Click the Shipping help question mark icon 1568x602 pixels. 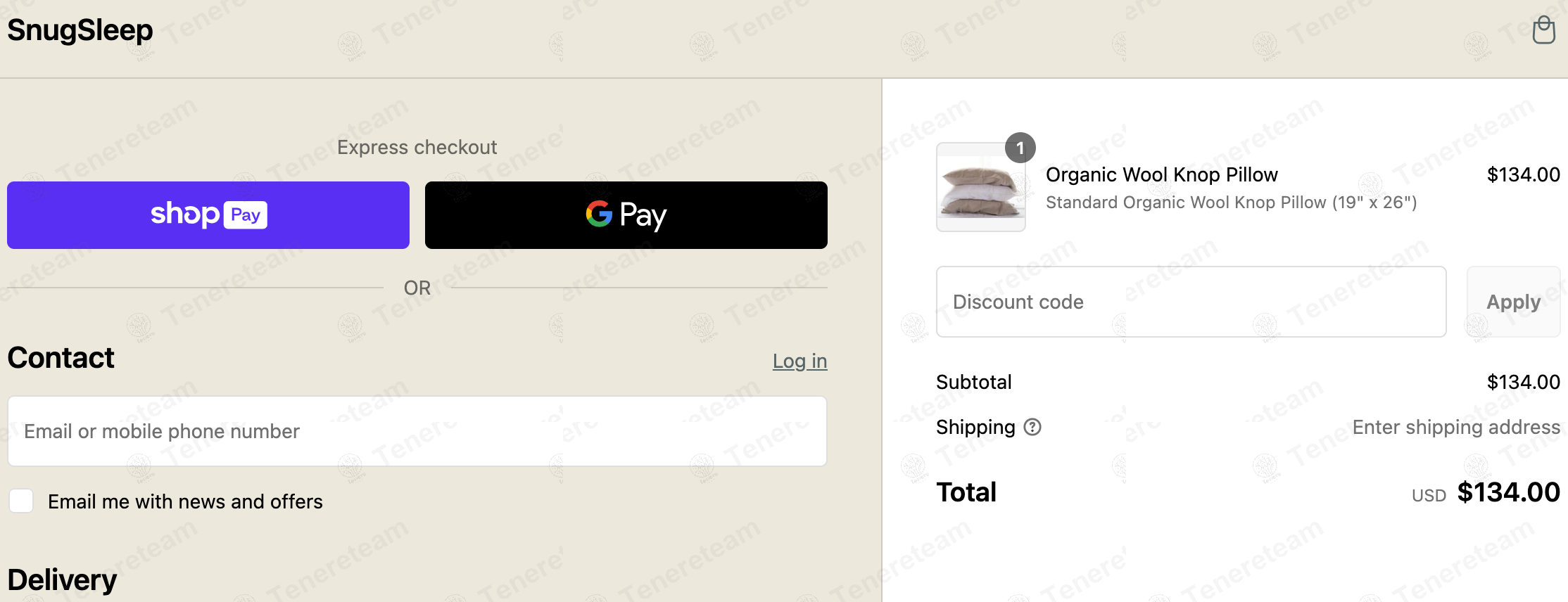coord(1032,427)
